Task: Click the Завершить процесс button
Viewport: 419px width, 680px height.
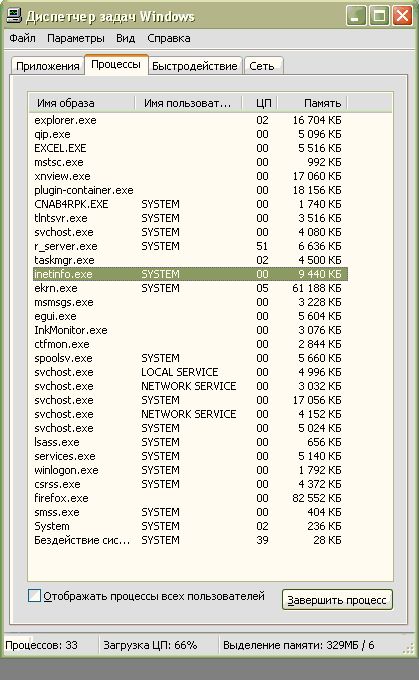Action: 337,600
